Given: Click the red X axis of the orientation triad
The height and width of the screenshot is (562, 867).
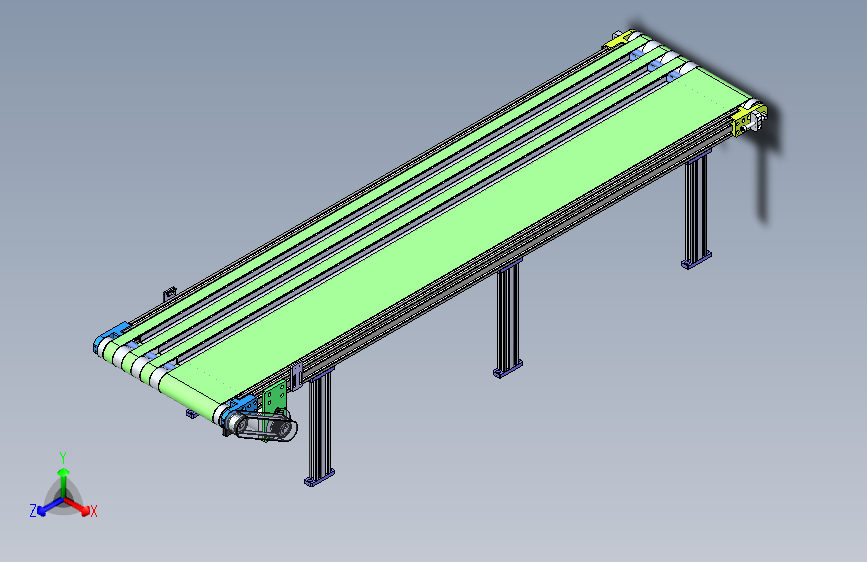Looking at the screenshot, I should [77, 506].
